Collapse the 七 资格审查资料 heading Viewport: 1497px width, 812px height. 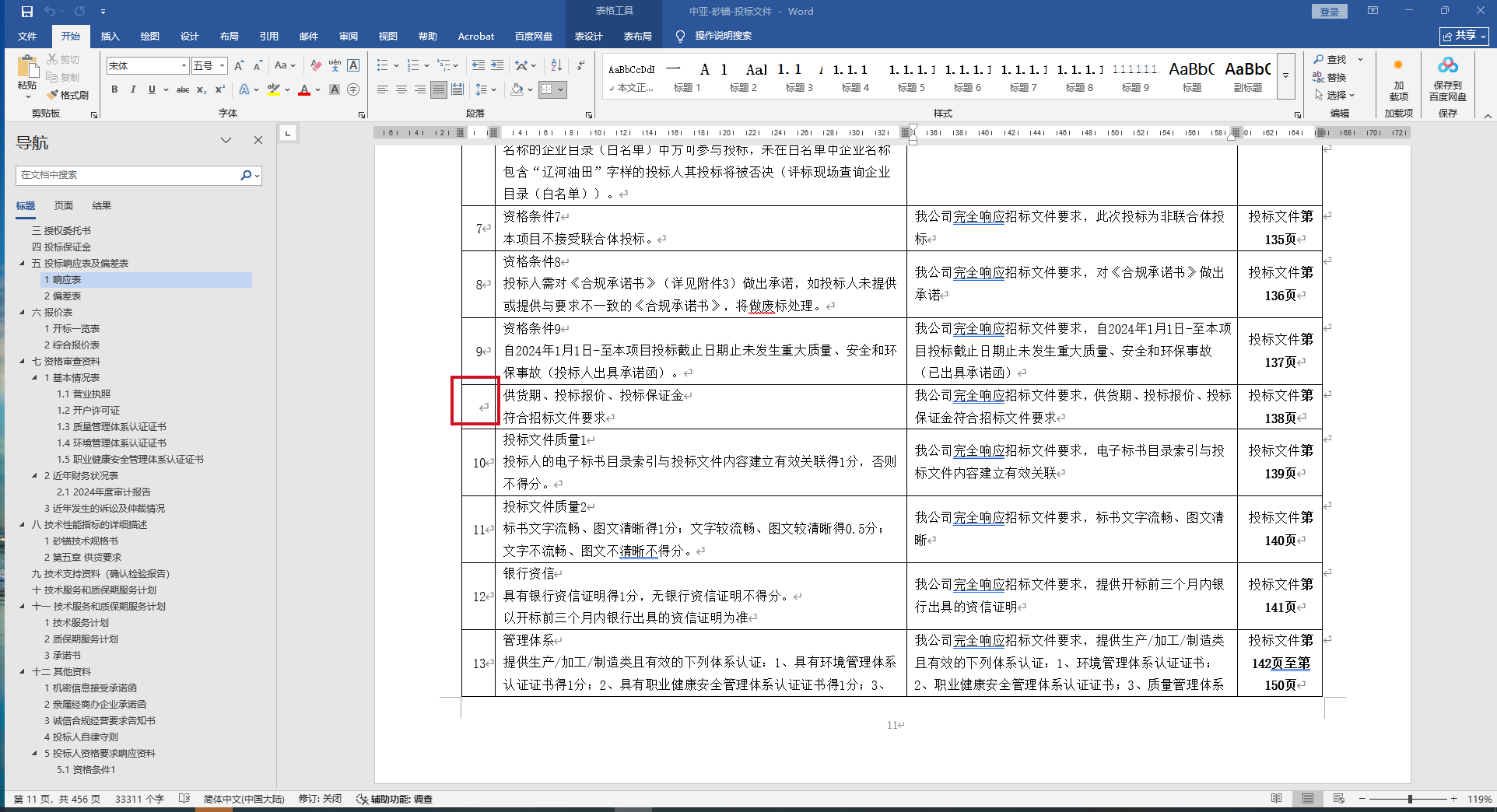(x=23, y=362)
